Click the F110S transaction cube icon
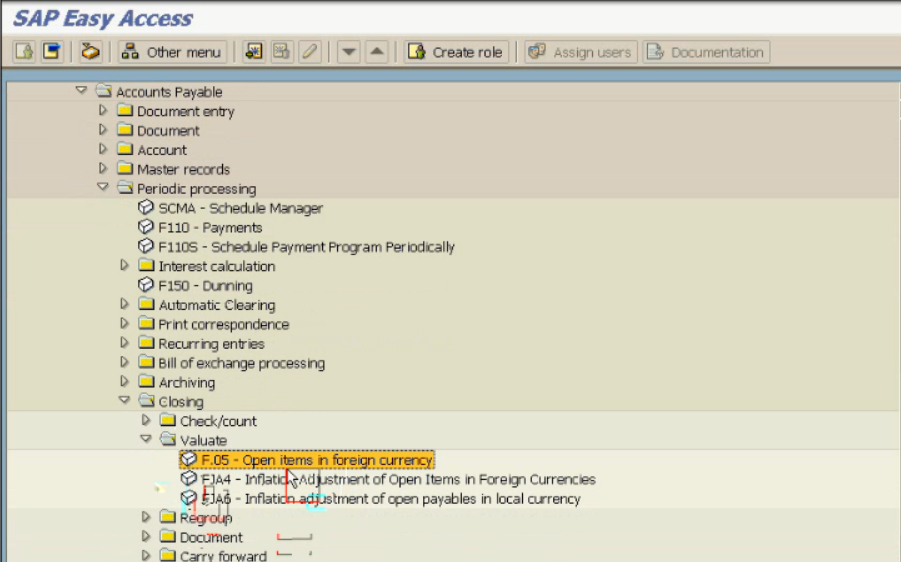This screenshot has width=901, height=562. [x=146, y=246]
